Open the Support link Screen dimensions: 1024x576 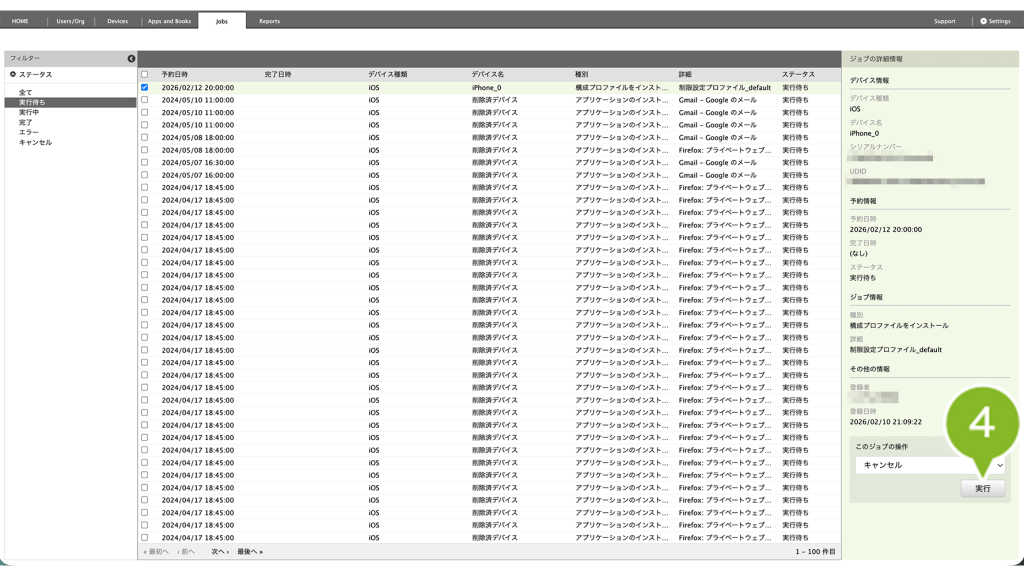point(944,21)
